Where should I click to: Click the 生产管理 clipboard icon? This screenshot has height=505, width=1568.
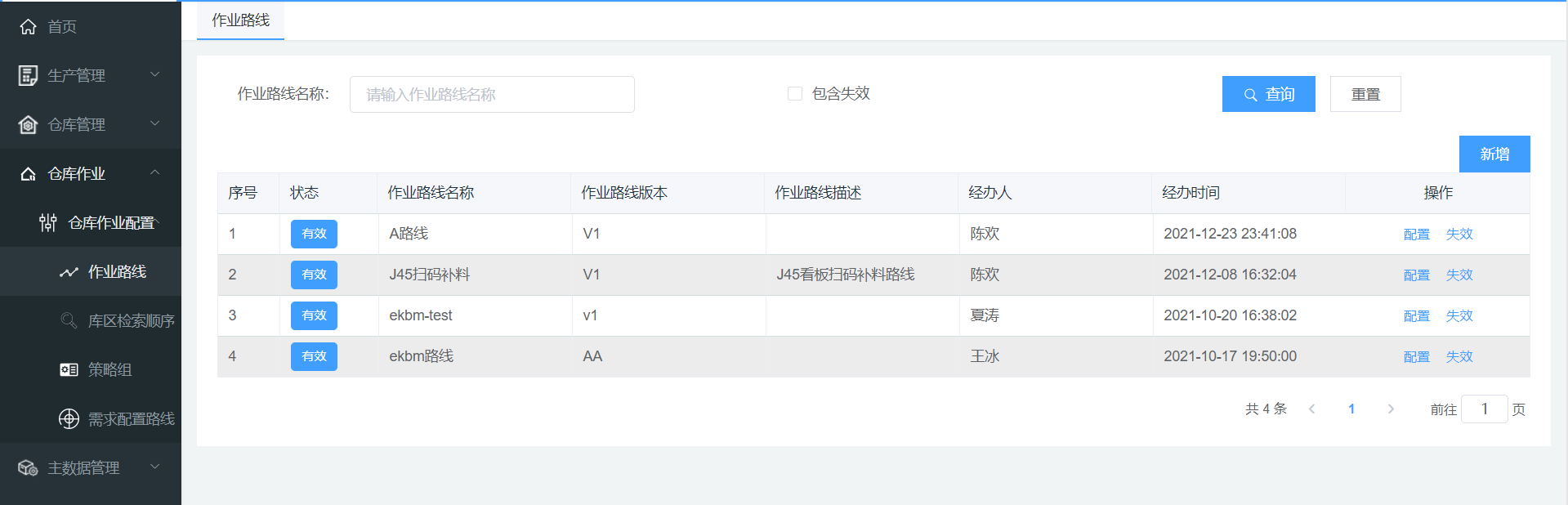(x=28, y=75)
